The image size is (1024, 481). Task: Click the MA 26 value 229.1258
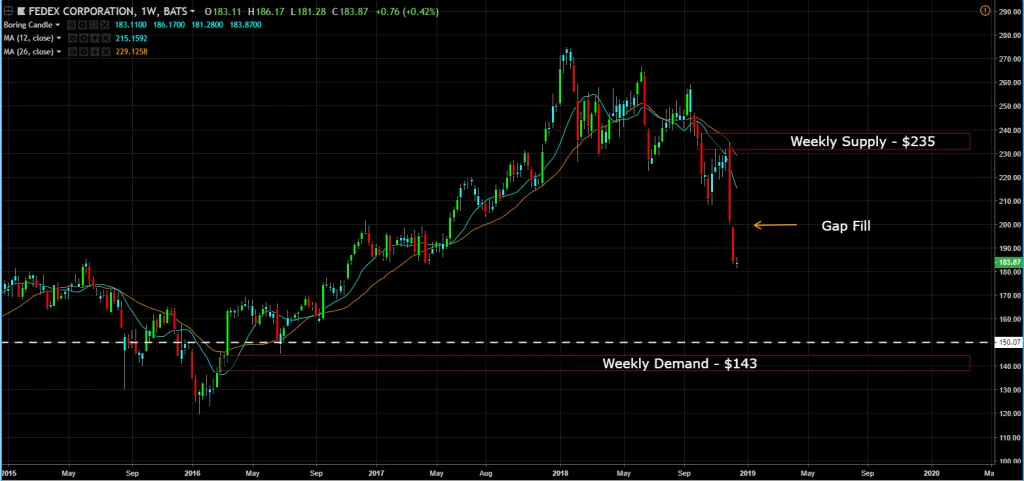pos(131,51)
